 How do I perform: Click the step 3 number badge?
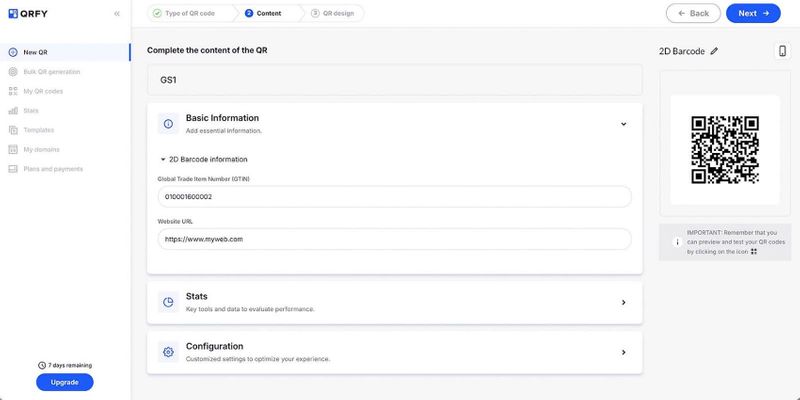pyautogui.click(x=315, y=13)
